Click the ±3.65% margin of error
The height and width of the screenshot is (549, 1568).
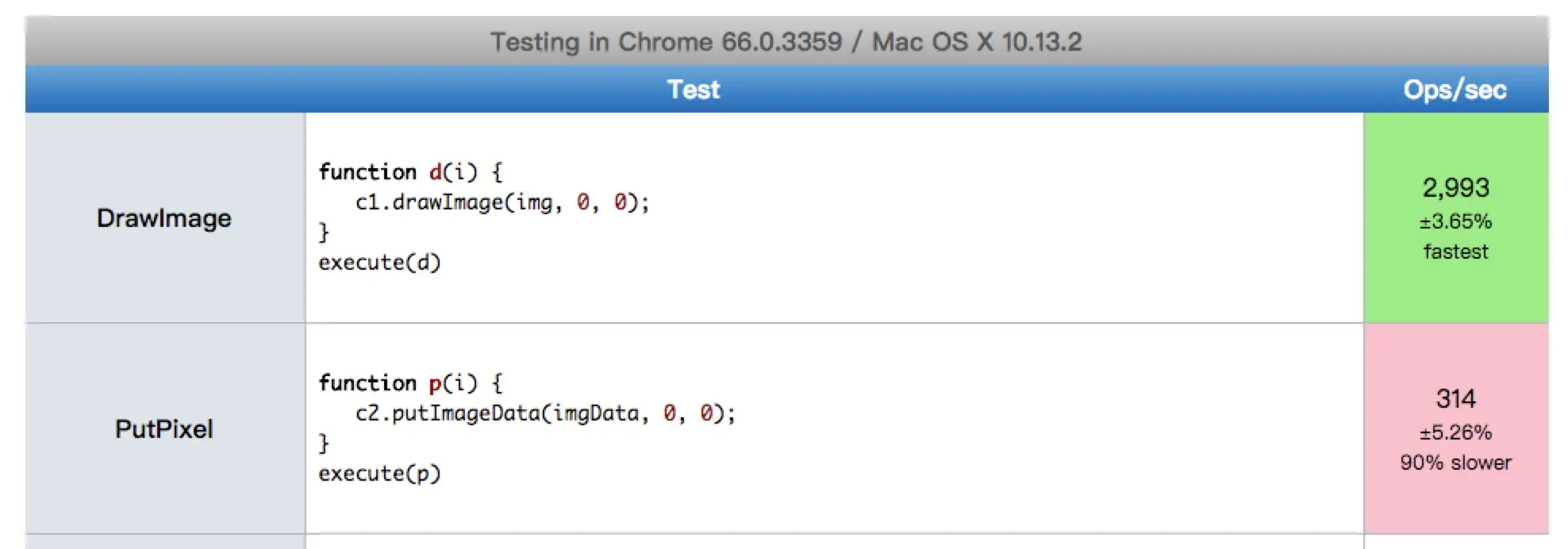point(1455,221)
